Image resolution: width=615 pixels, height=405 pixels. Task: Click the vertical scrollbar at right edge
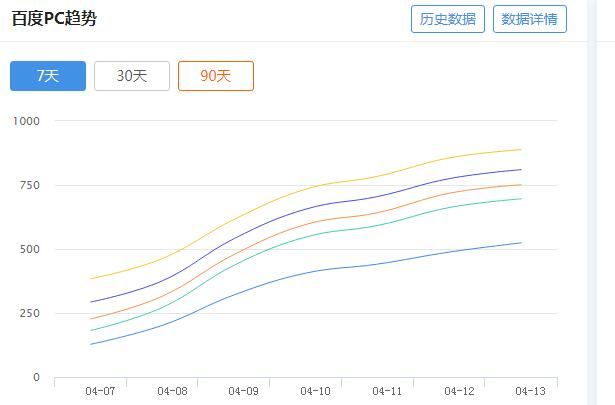[x=591, y=202]
